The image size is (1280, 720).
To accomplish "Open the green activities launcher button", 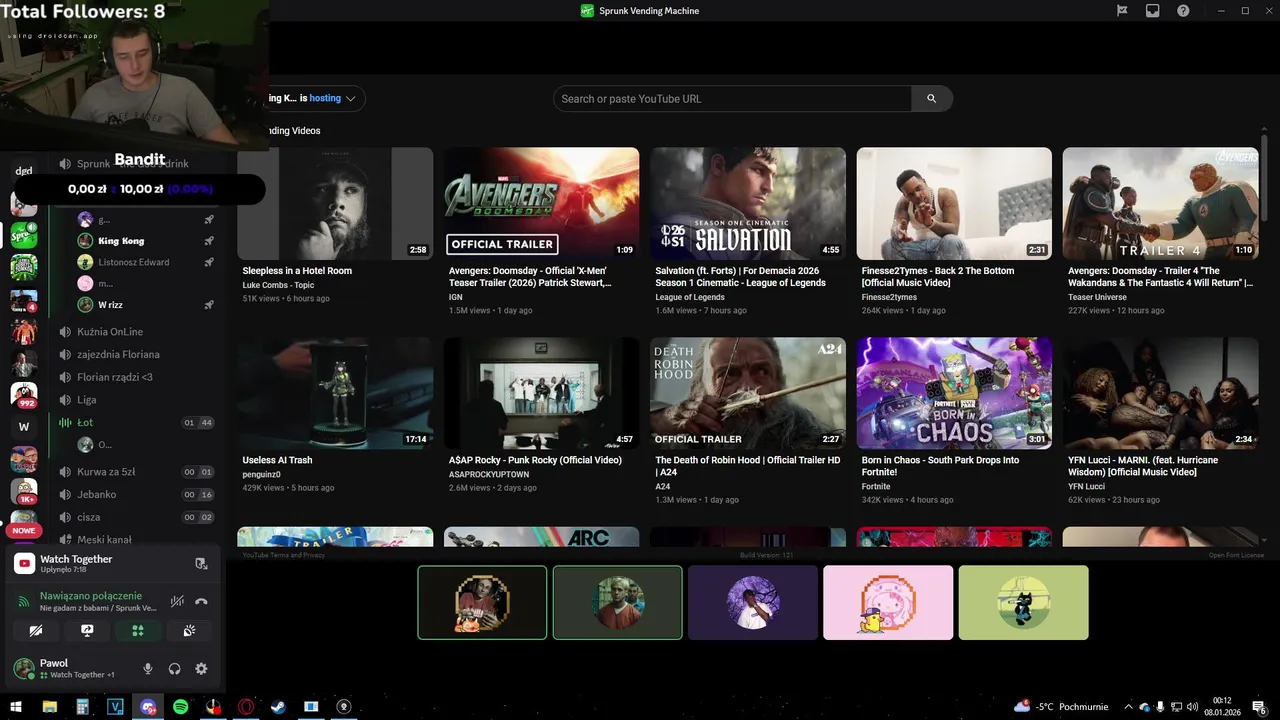I will (138, 631).
